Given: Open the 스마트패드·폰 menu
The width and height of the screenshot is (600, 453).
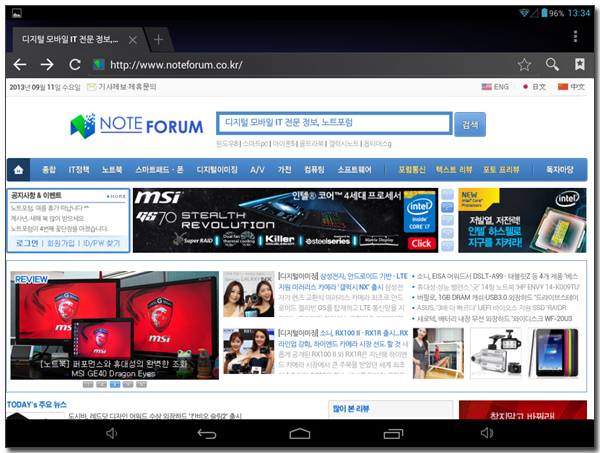Looking at the screenshot, I should pos(159,169).
